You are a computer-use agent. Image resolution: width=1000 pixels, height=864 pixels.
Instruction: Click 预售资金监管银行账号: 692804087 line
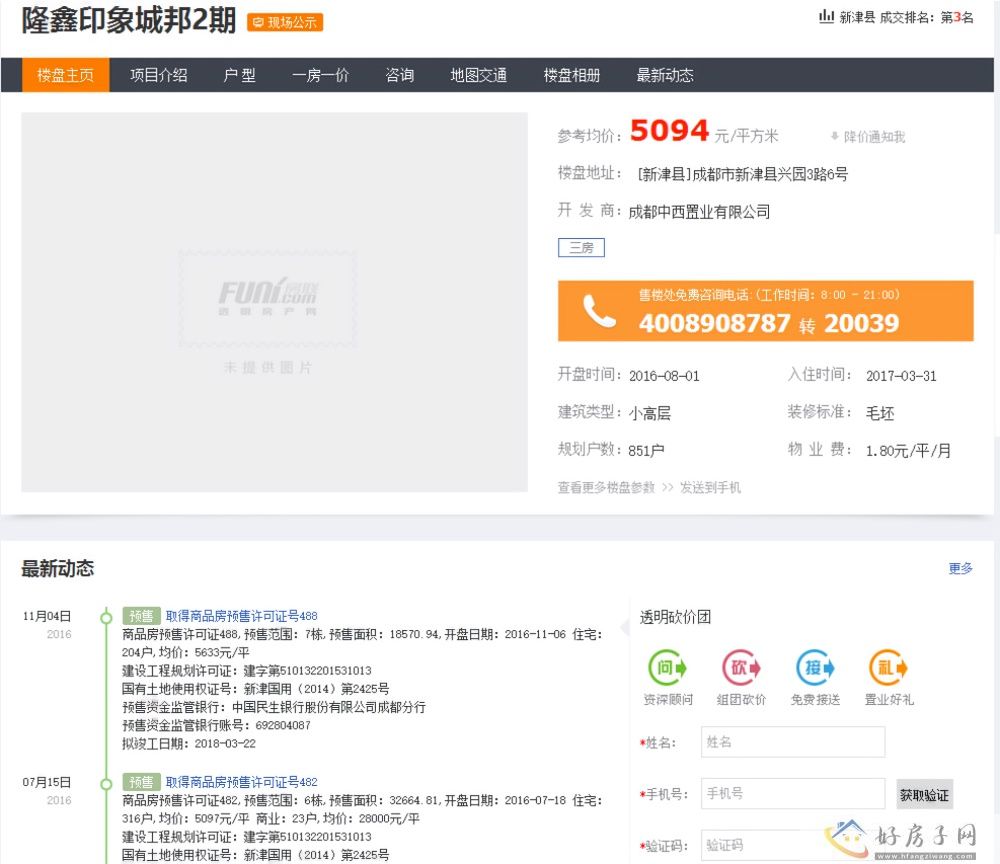coord(216,725)
